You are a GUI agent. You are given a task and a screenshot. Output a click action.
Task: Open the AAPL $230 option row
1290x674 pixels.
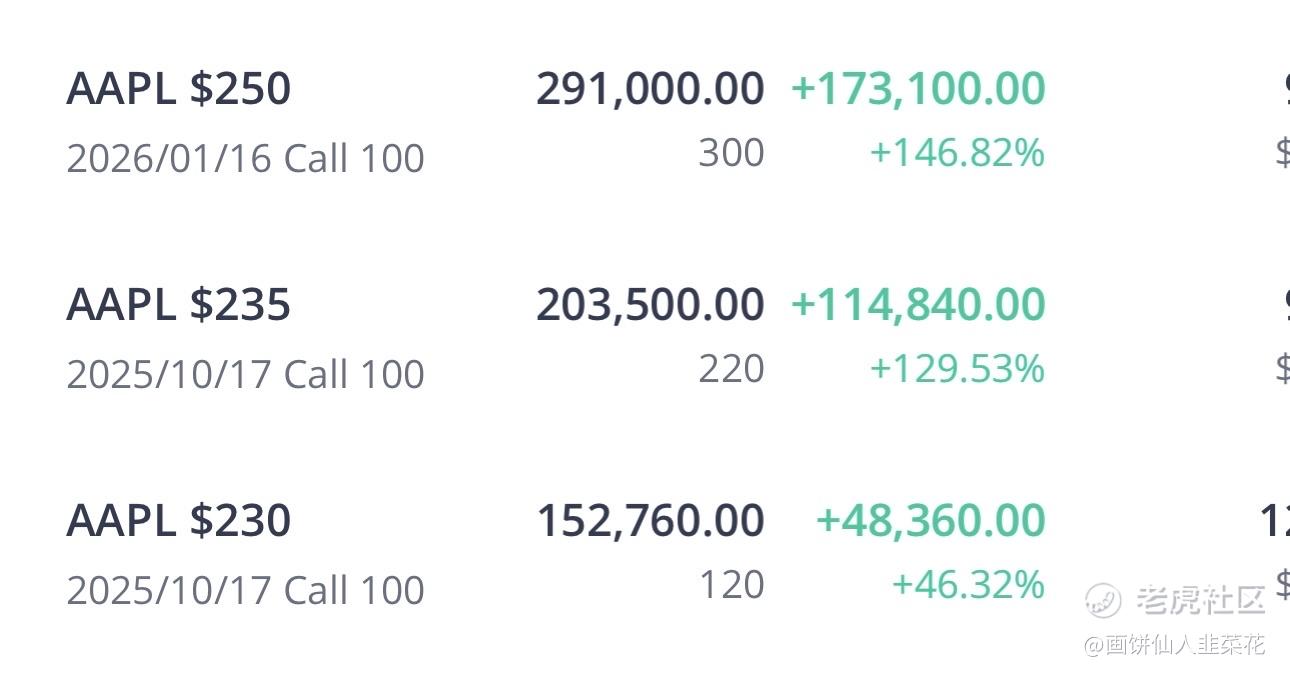point(645,553)
